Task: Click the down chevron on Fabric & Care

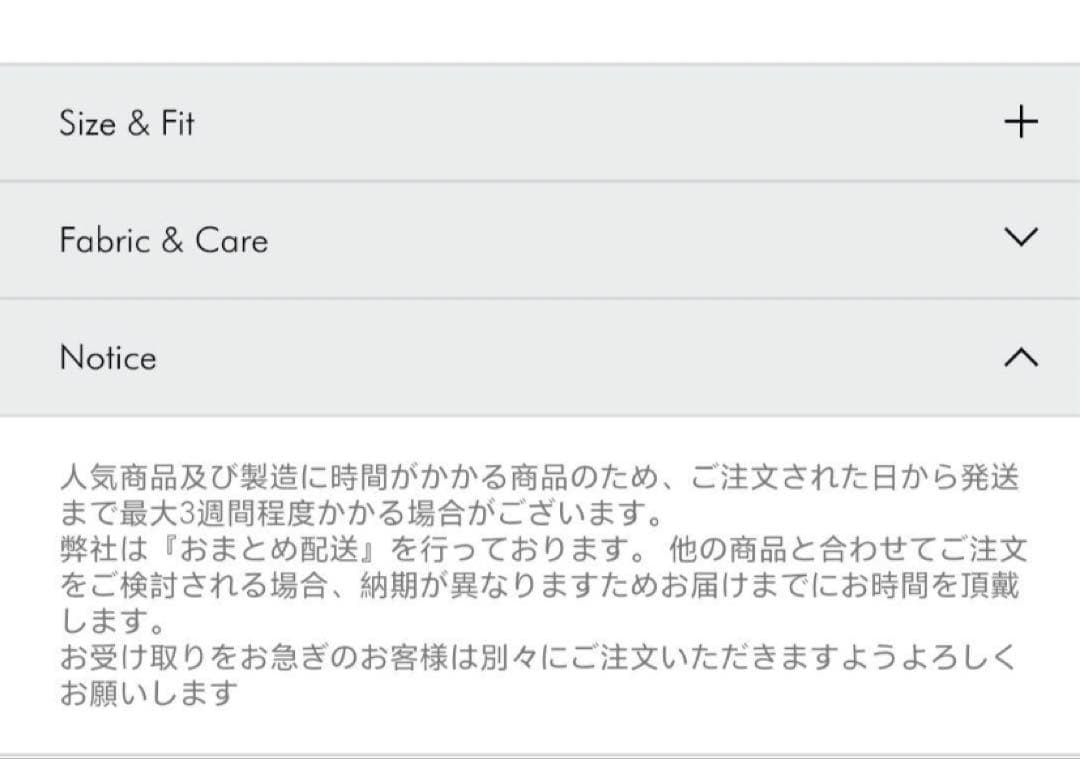Action: [x=1021, y=238]
